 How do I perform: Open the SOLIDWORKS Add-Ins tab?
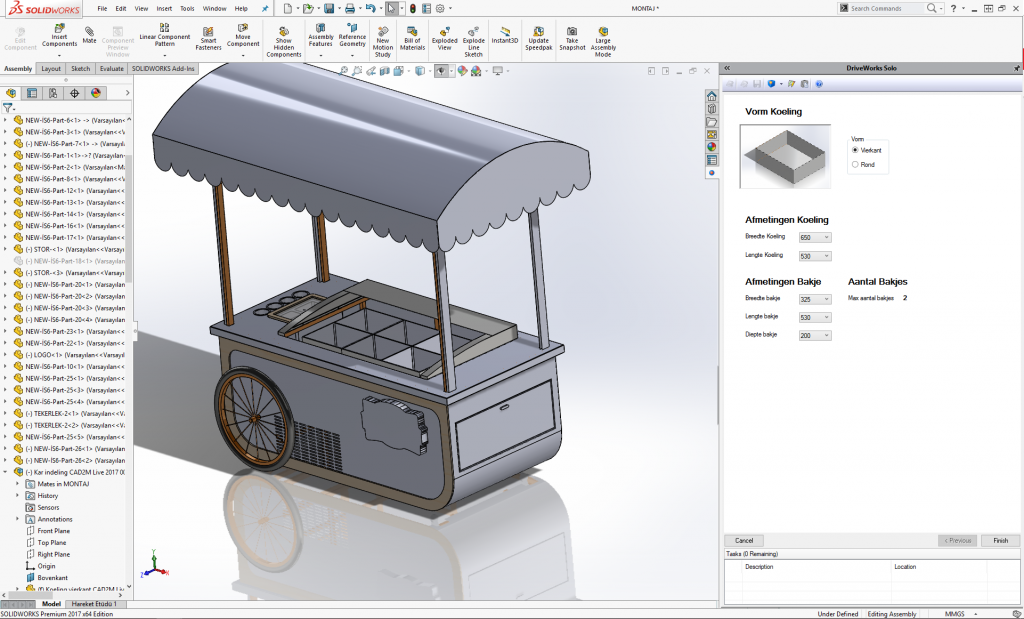coord(163,69)
